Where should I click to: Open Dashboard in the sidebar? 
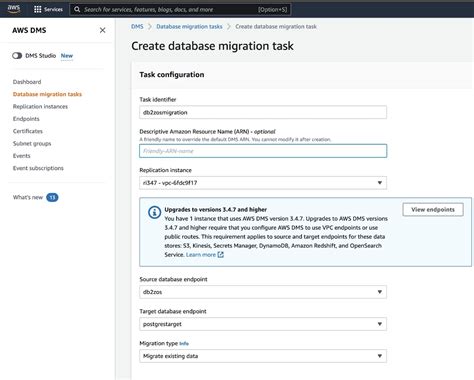pos(27,82)
